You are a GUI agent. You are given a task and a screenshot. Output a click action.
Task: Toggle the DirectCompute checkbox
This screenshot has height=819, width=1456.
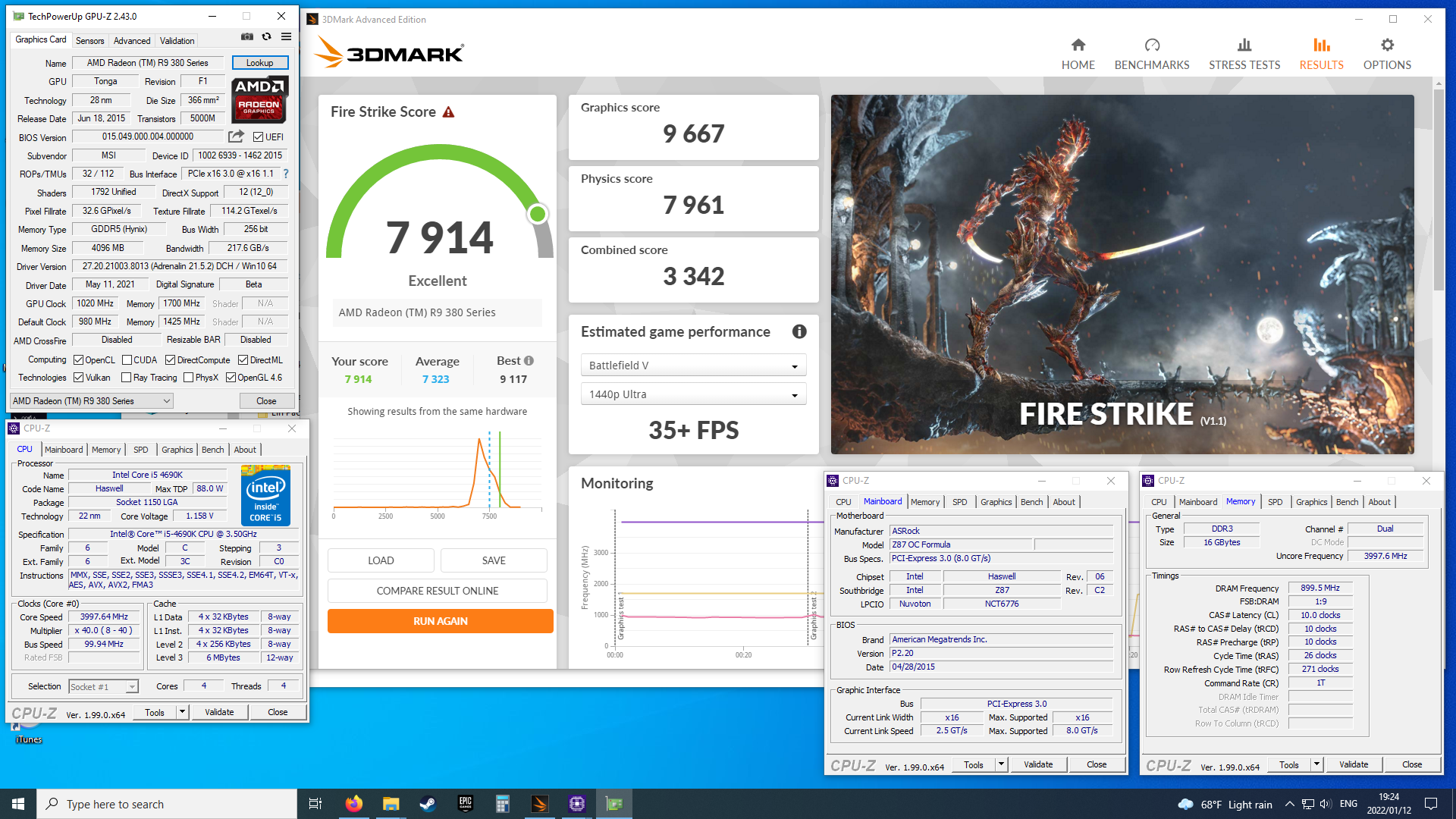coord(171,360)
